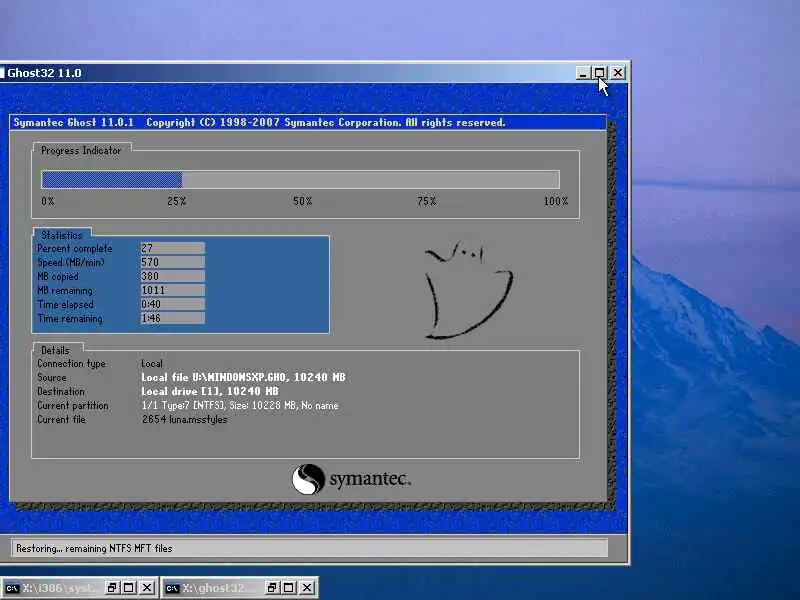Click the Ghost progress indicator bar
This screenshot has width=800, height=600.
[x=301, y=180]
